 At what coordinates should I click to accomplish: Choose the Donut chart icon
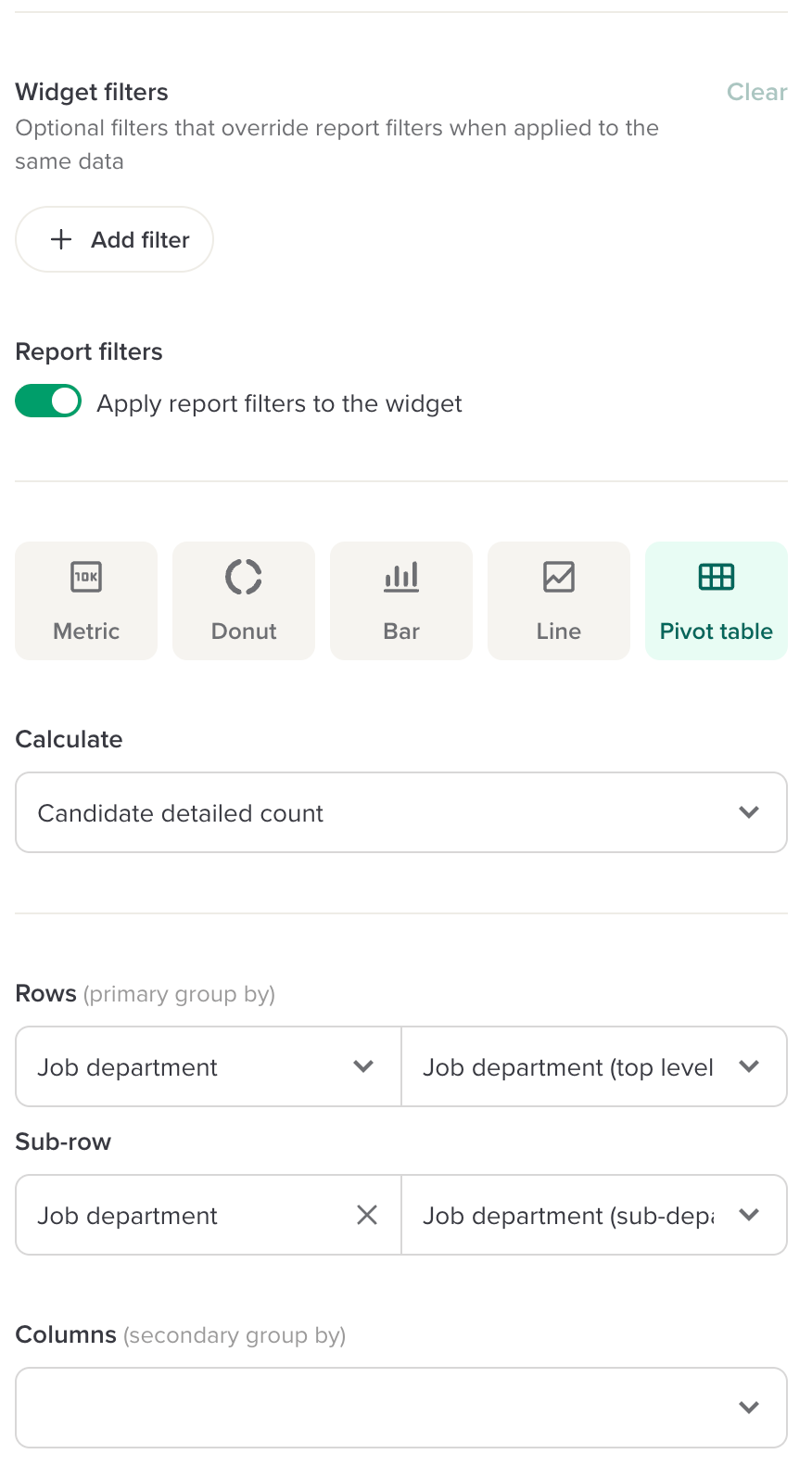pyautogui.click(x=244, y=577)
